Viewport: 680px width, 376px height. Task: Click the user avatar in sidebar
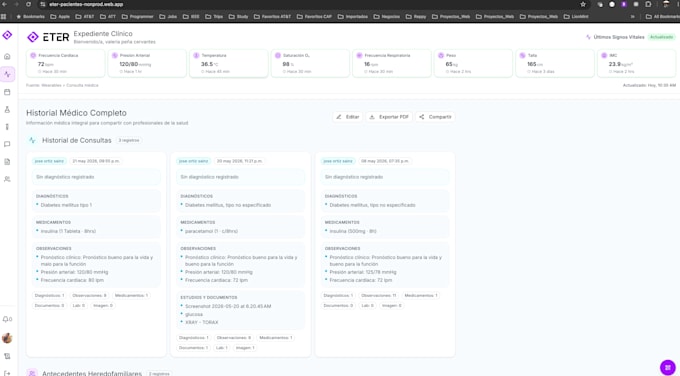click(x=7, y=338)
